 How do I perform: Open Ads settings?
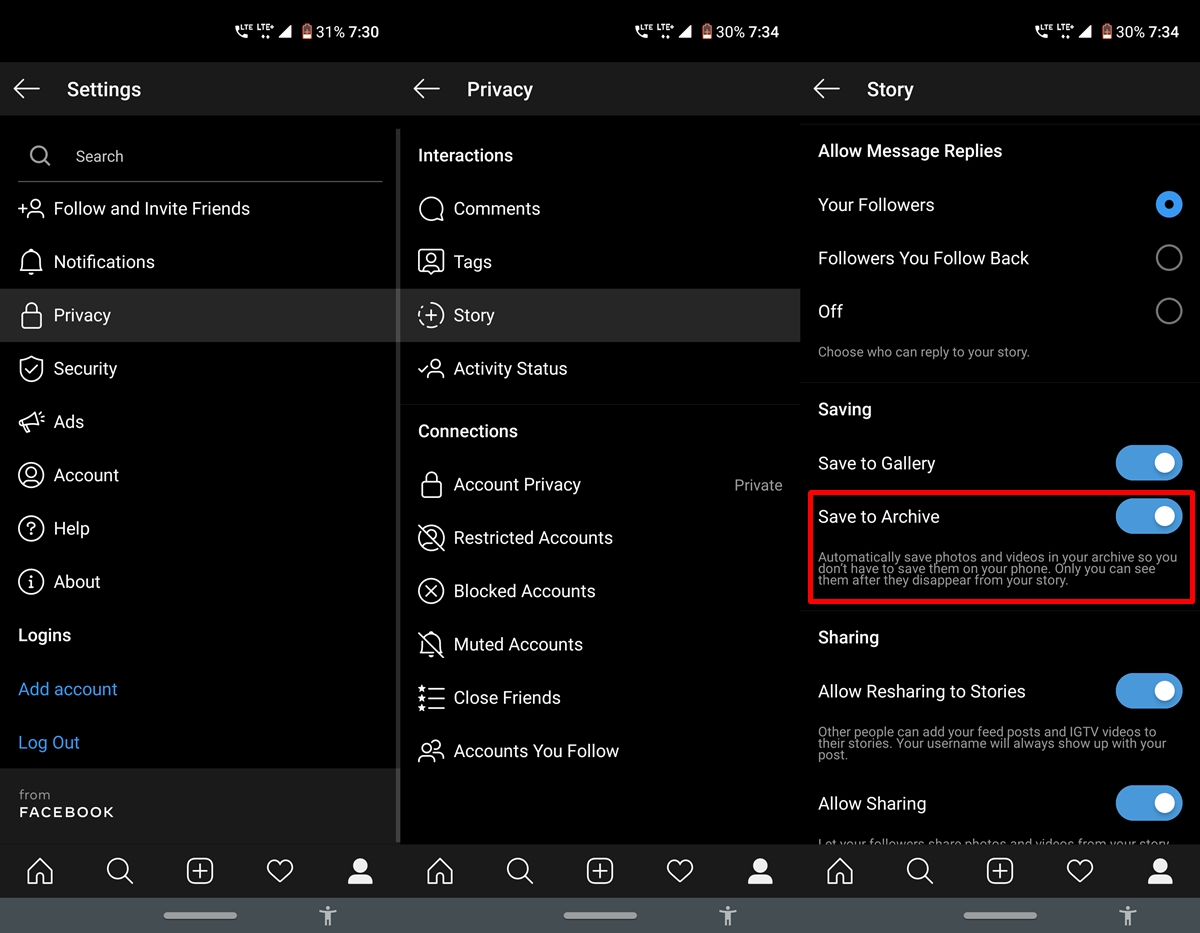point(200,422)
